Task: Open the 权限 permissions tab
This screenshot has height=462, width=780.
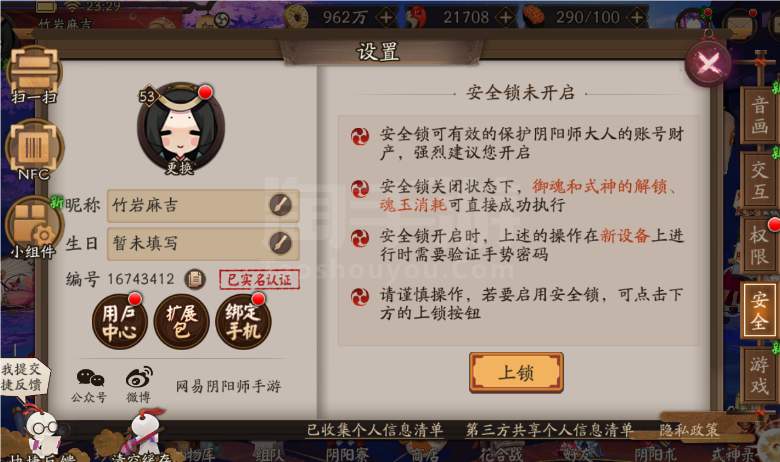Action: click(x=759, y=246)
